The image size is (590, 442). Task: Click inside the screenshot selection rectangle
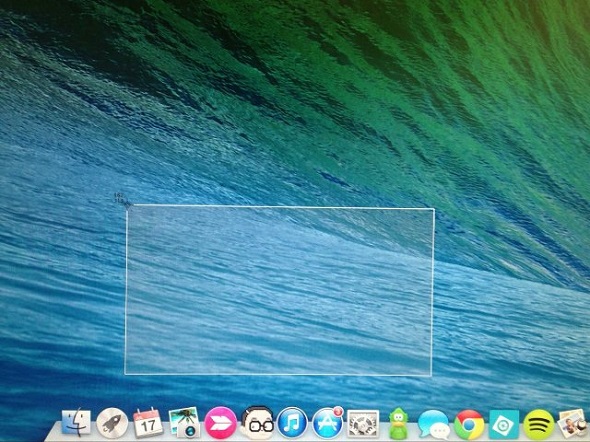(x=279, y=290)
